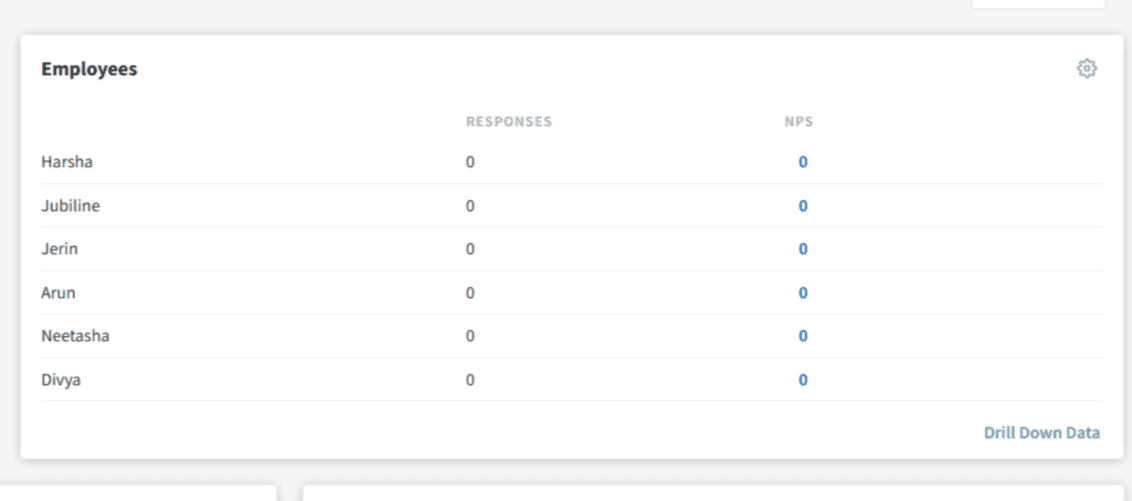Select the employee name Jubiline

[x=71, y=206]
